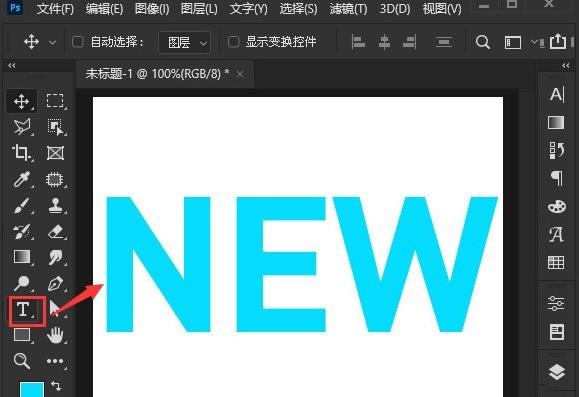Screen dimensions: 579x397
Task: Expand the Move tool preset picker arrow
Action: click(52, 42)
